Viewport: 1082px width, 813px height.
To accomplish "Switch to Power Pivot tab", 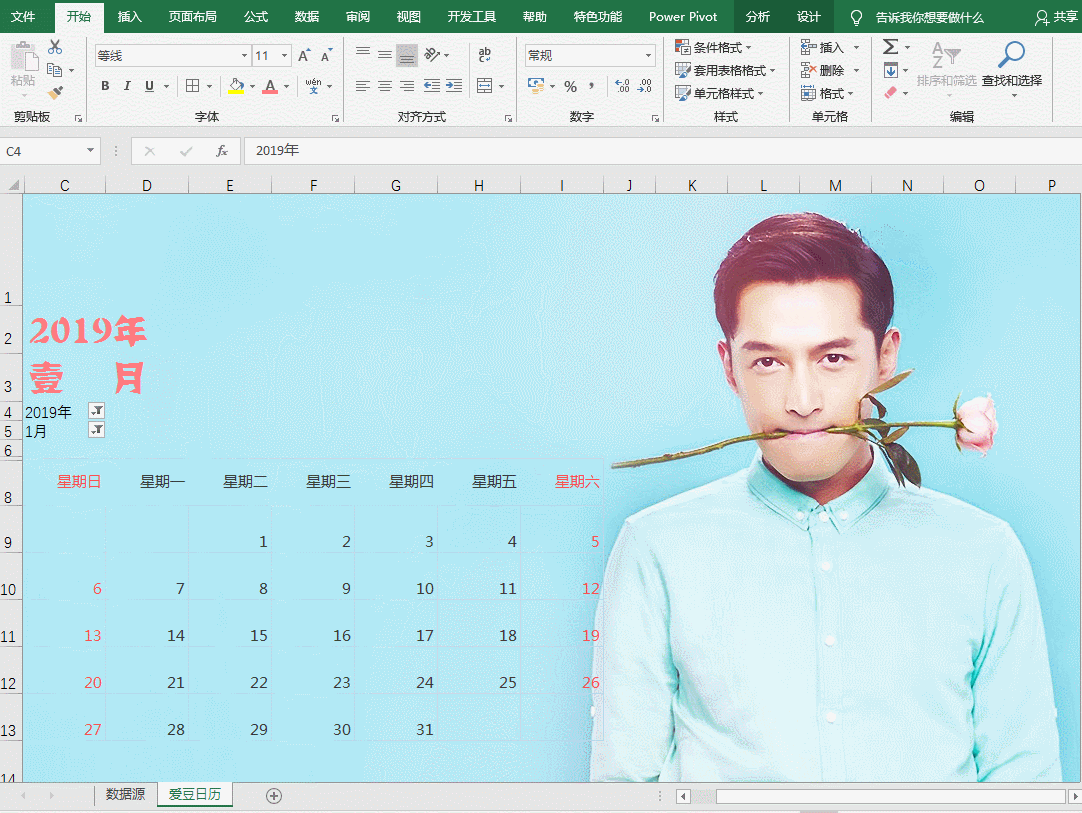I will (x=682, y=17).
